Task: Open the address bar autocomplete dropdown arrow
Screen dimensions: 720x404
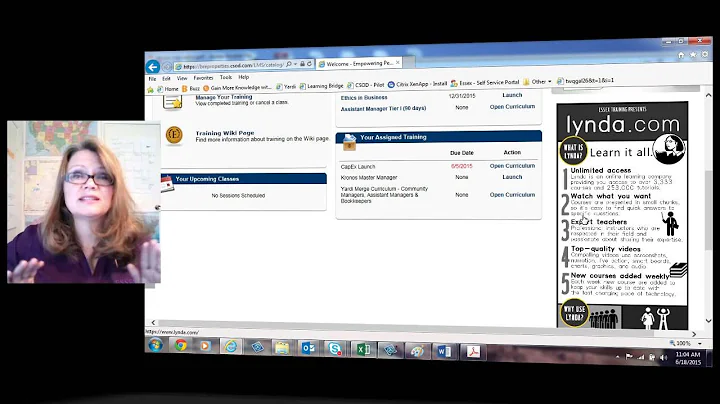Action: tap(295, 65)
